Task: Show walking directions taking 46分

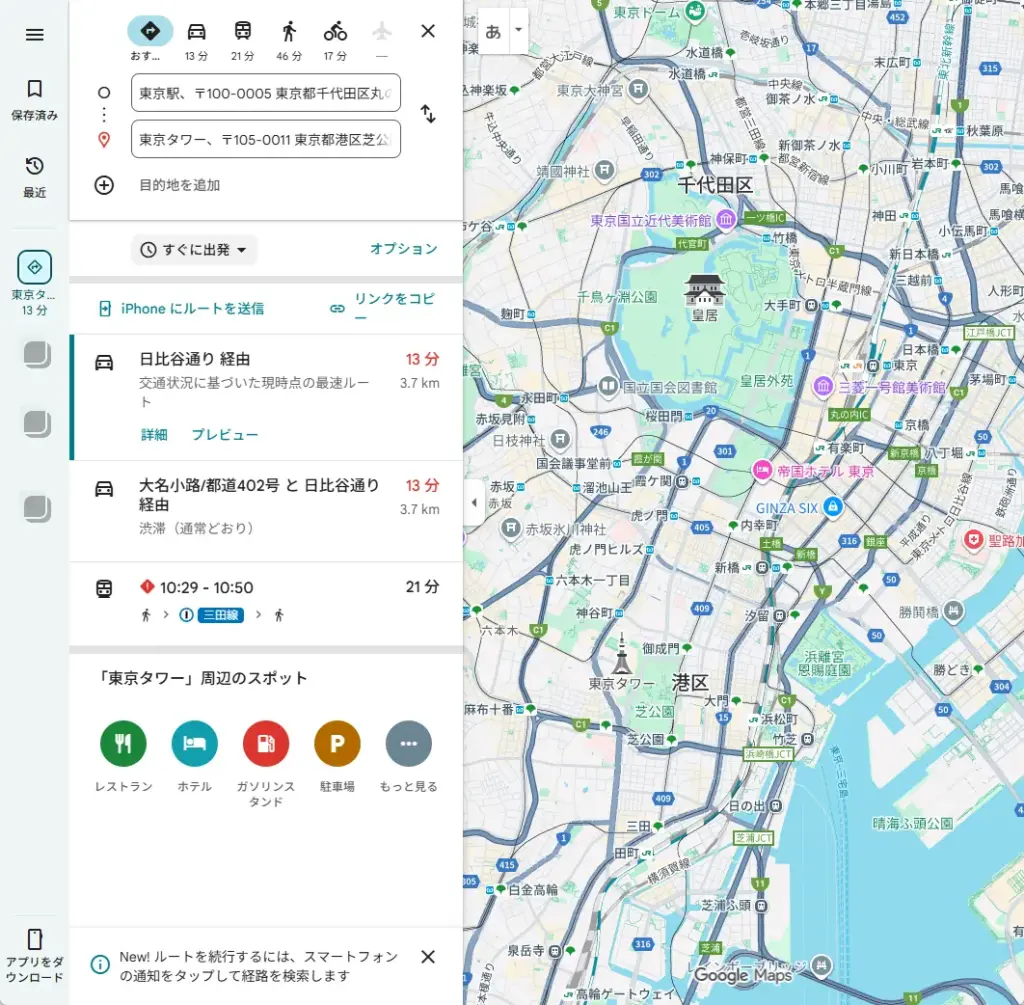Action: [x=288, y=32]
